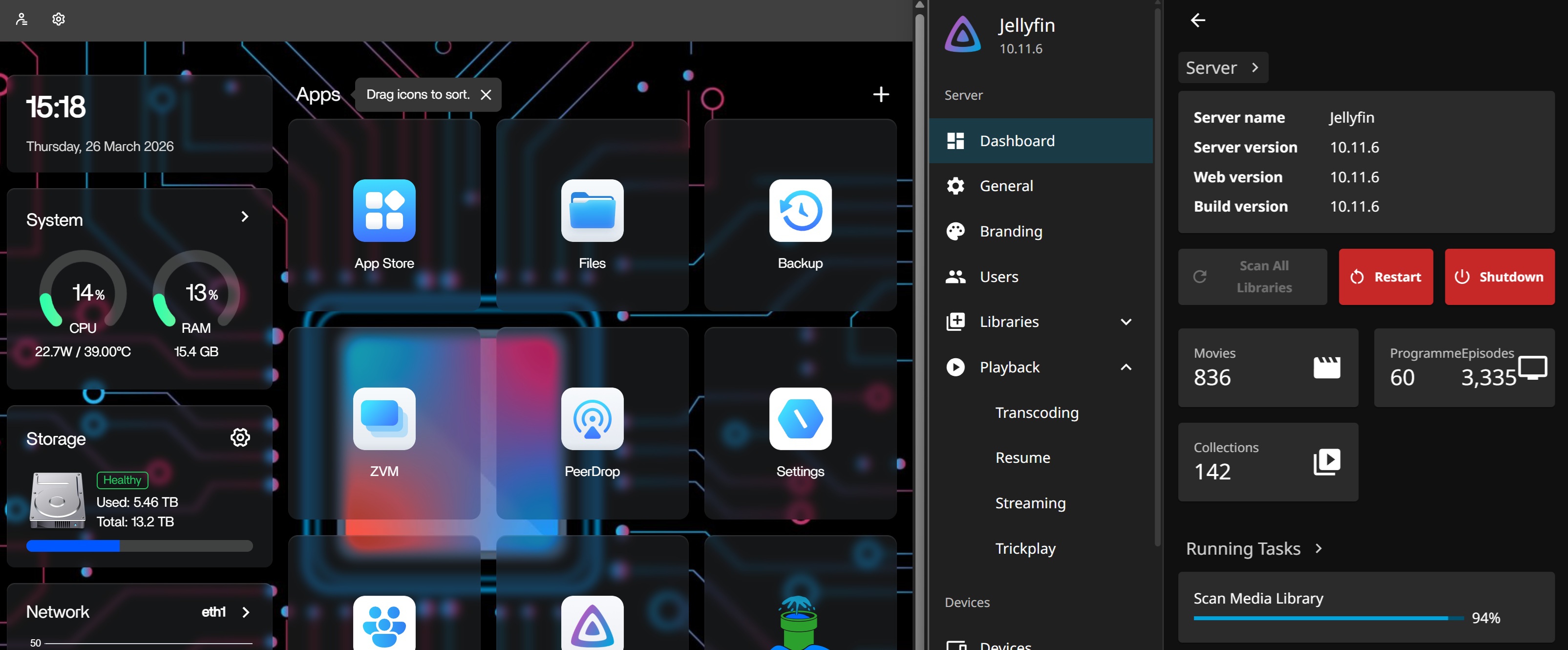Dismiss the 'Drag icons to sort' tip

point(485,95)
